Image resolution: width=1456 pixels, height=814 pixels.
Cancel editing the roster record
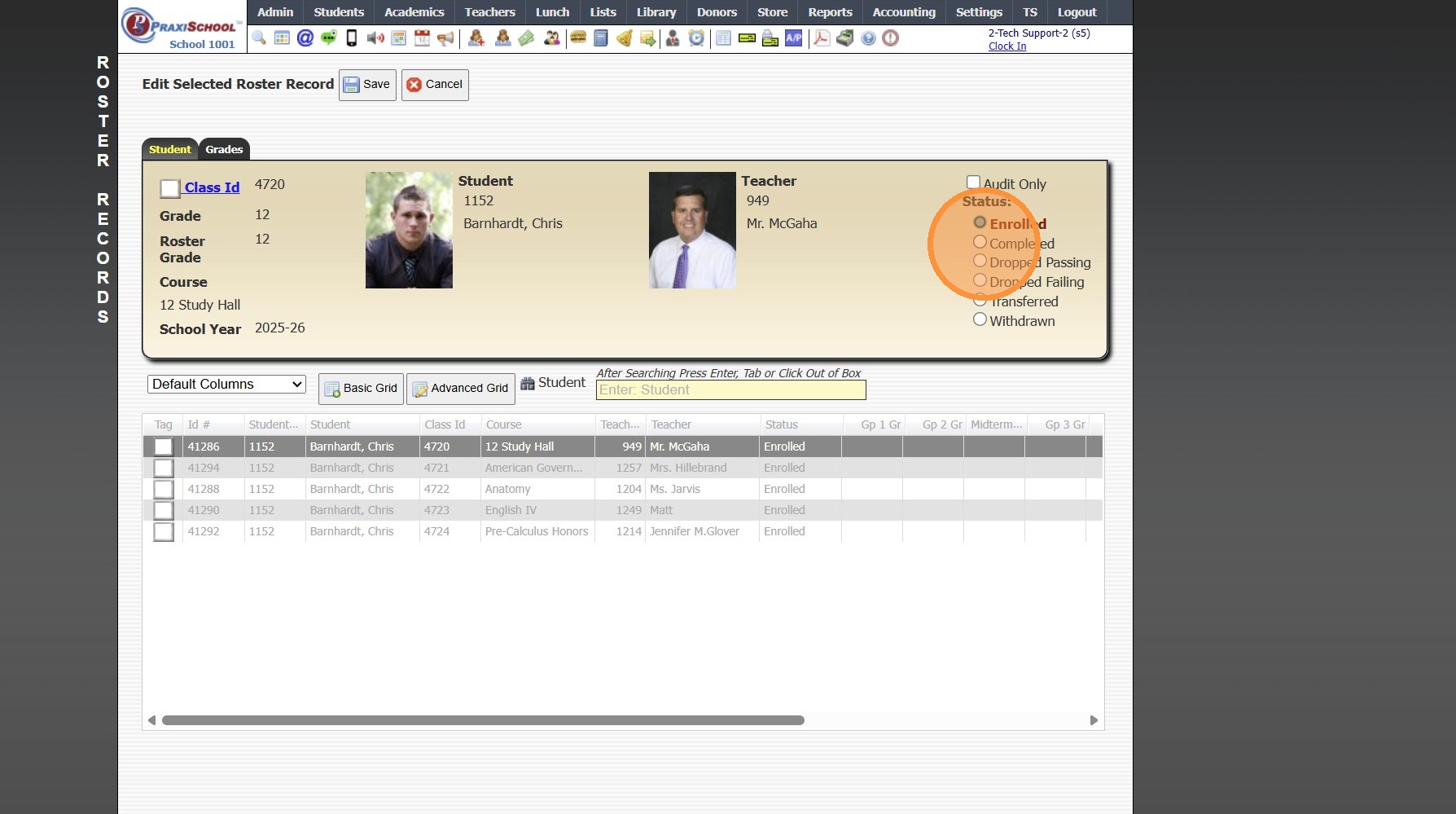[435, 85]
